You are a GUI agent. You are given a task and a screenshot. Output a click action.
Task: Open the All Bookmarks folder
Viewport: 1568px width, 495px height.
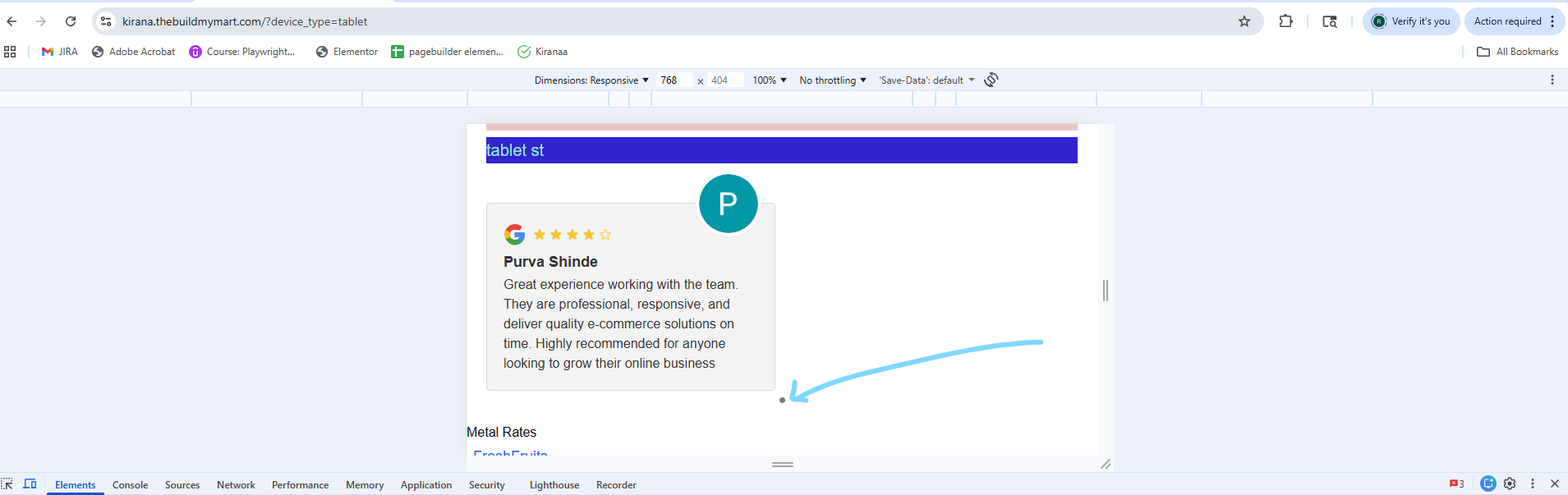pyautogui.click(x=1517, y=52)
